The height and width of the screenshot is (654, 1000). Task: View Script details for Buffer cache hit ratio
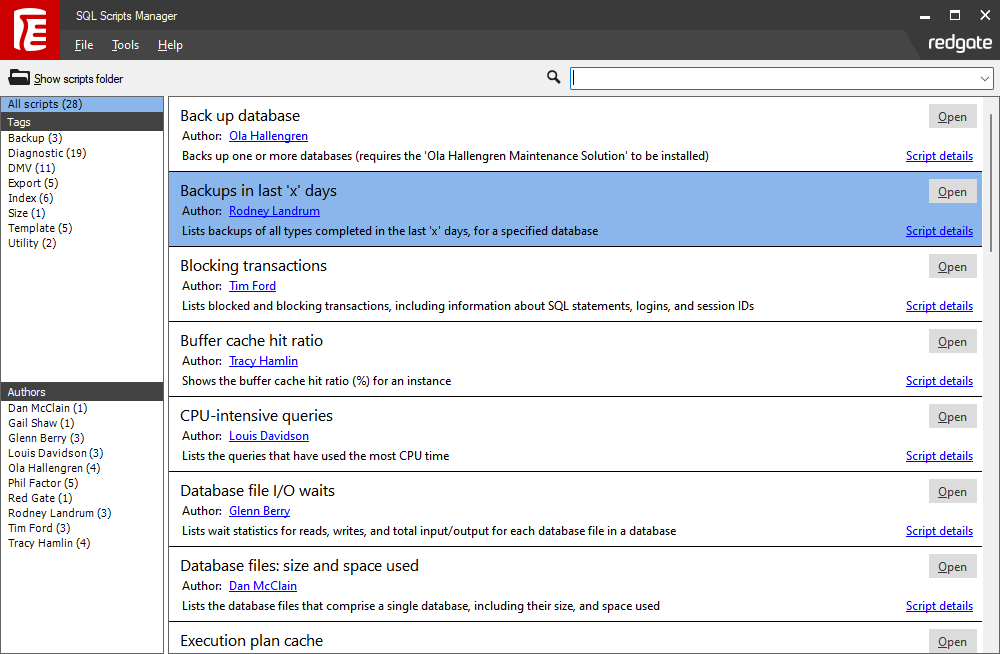939,381
